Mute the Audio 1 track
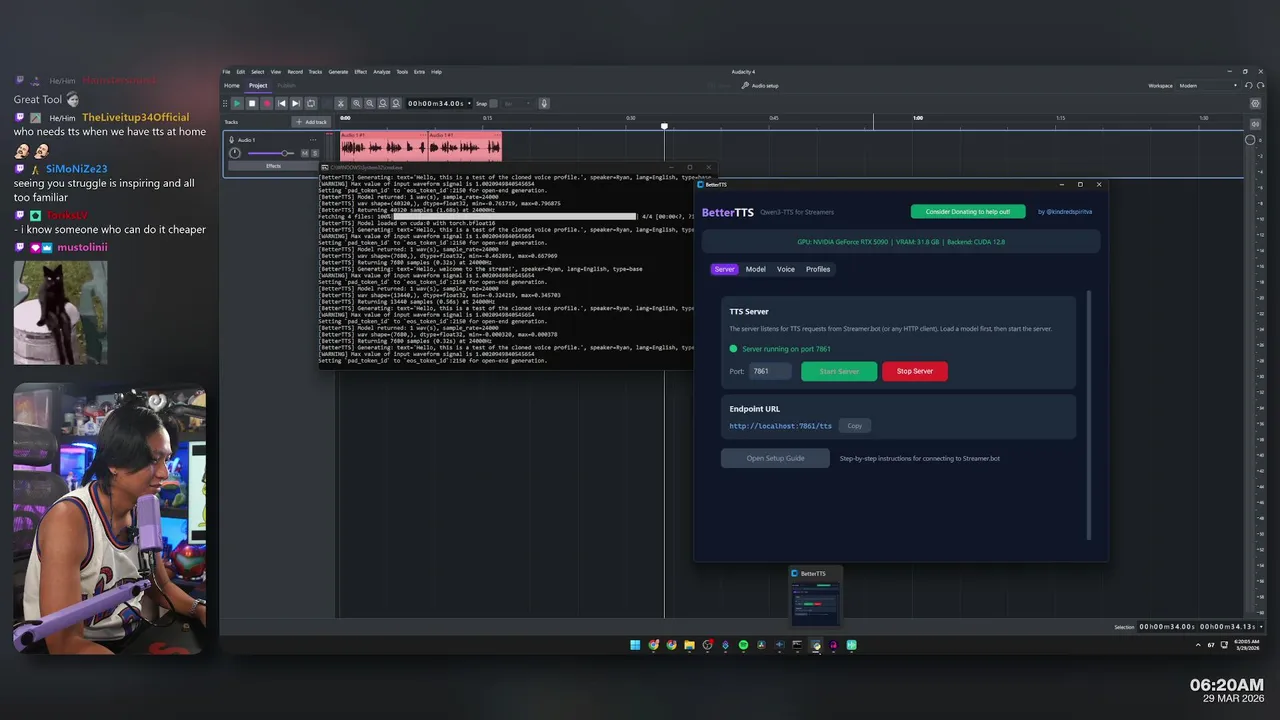Screen dimensions: 1280x720 [304, 153]
